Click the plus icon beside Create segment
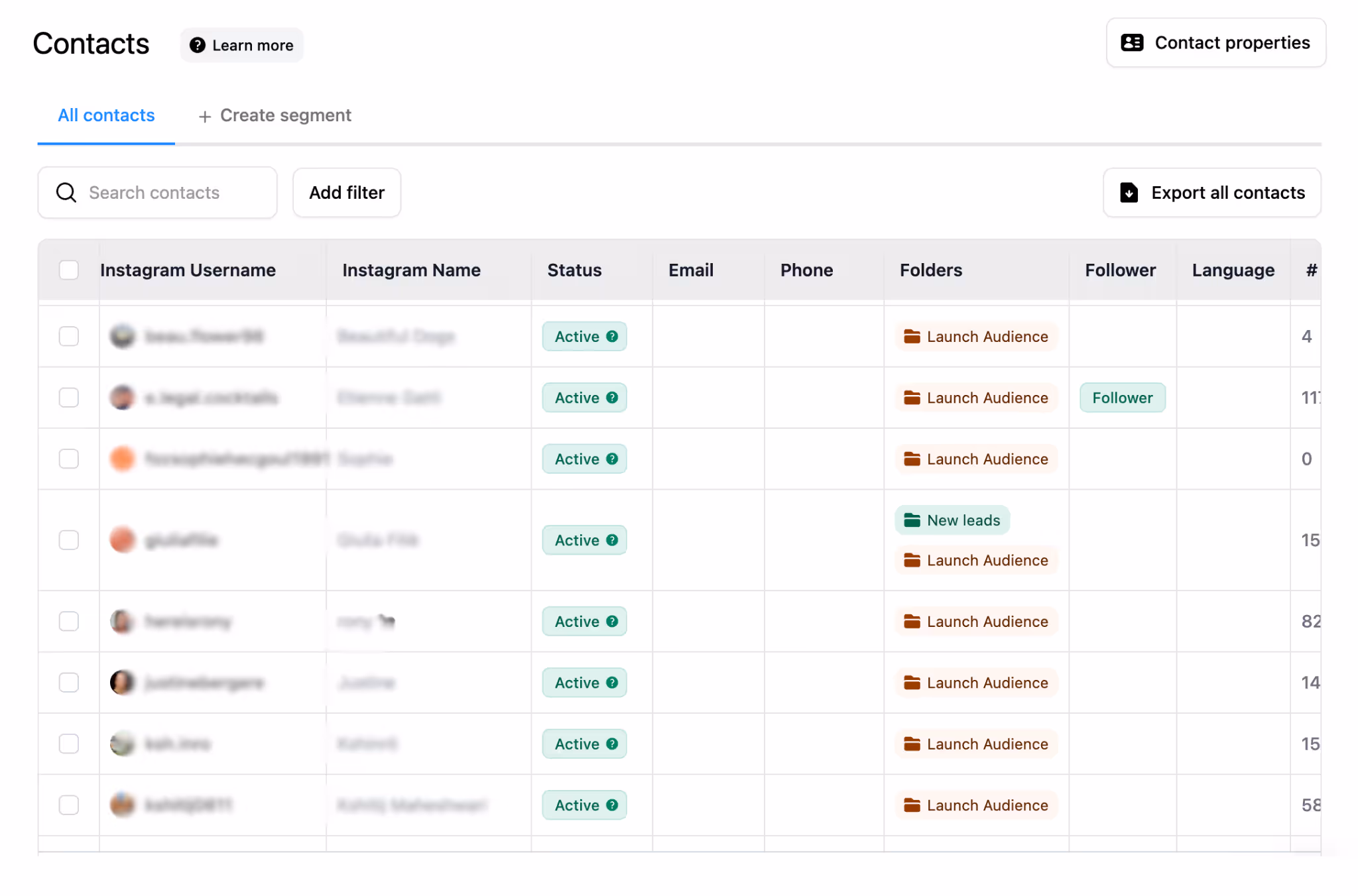1358x896 pixels. [x=205, y=117]
